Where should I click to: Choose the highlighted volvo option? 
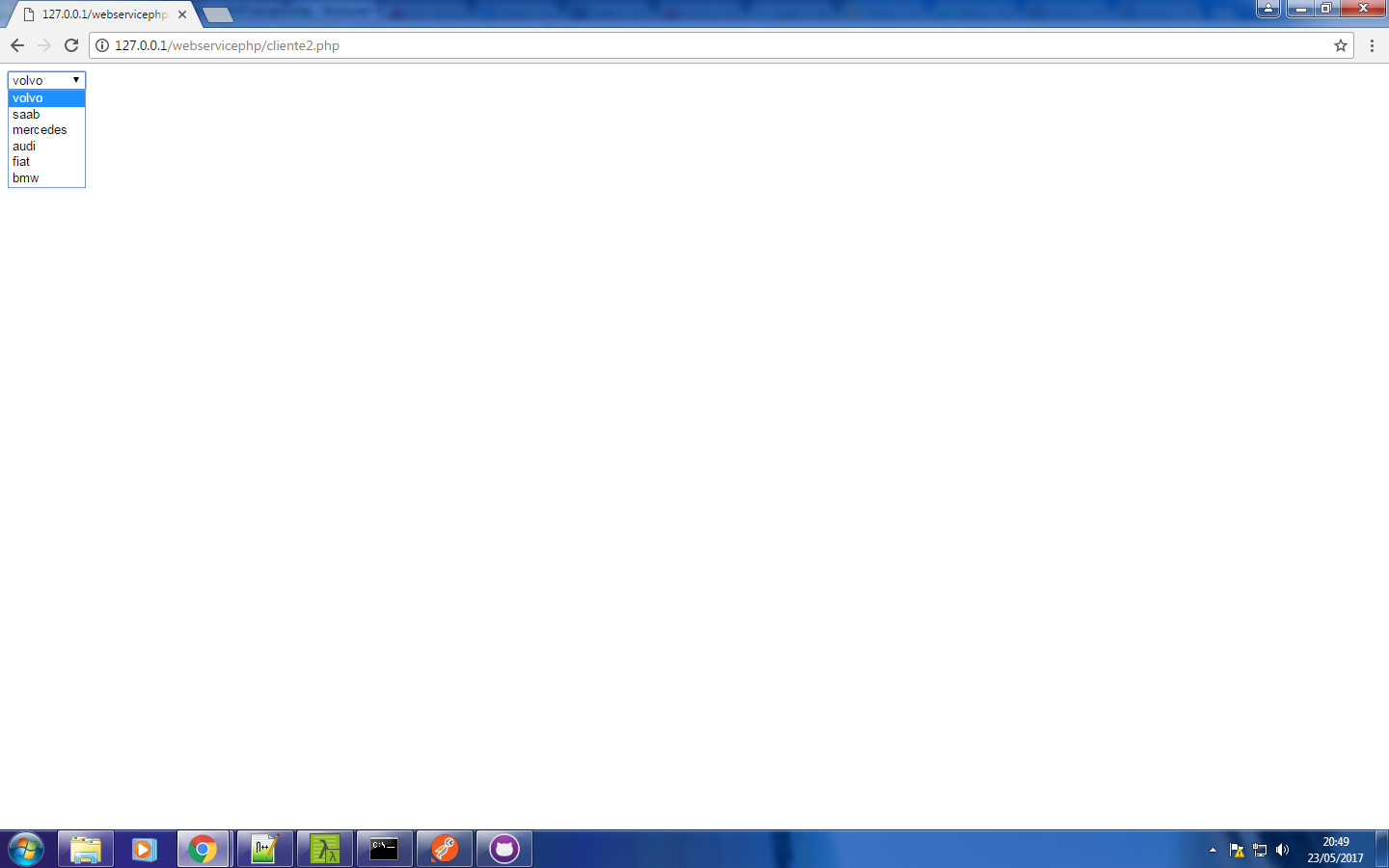(46, 98)
